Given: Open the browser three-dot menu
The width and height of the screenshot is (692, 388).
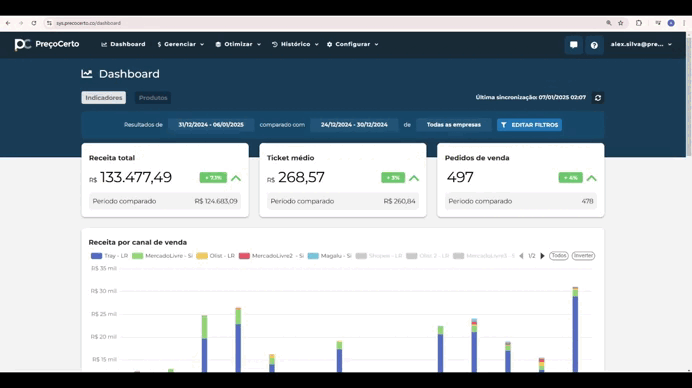Looking at the screenshot, I should 684,23.
